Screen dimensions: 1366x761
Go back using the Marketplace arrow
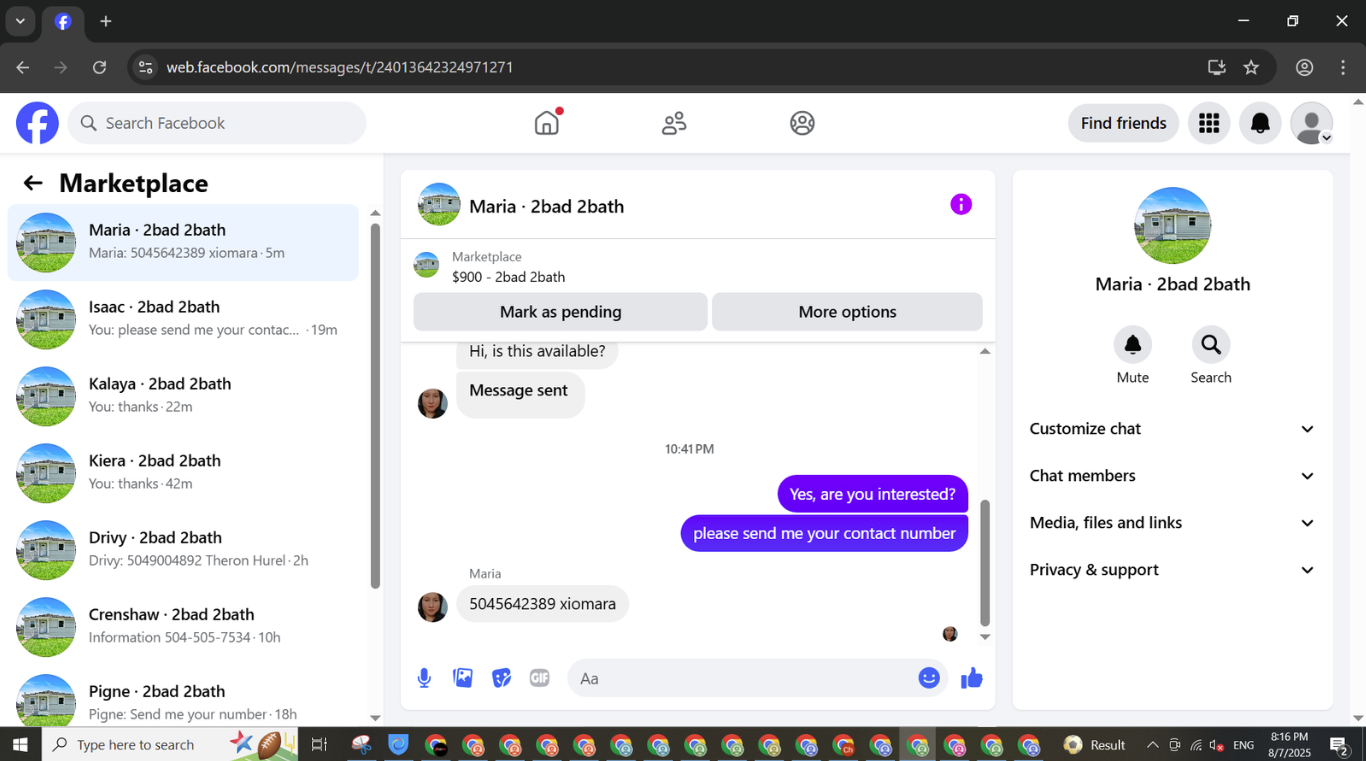(33, 183)
